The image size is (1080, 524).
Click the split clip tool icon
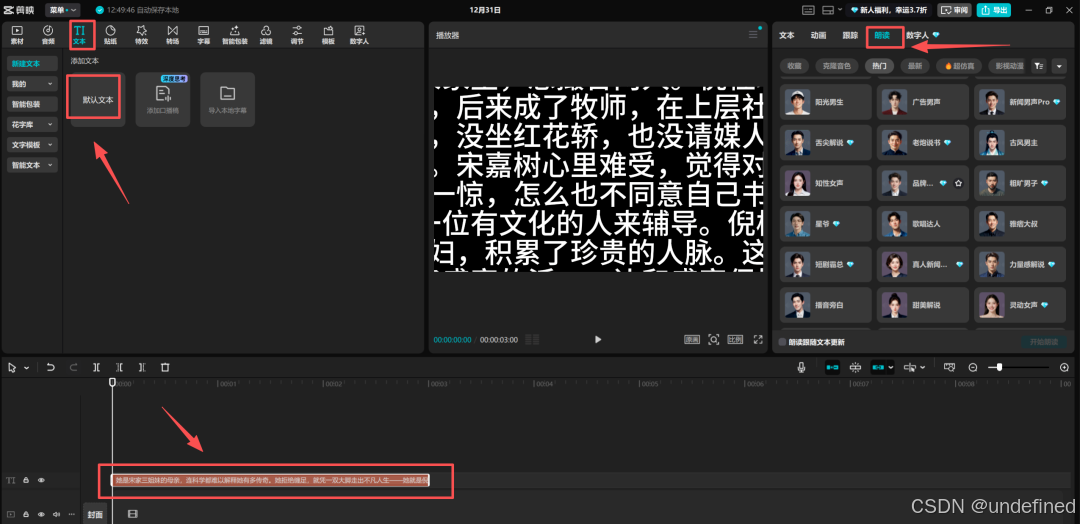point(96,368)
